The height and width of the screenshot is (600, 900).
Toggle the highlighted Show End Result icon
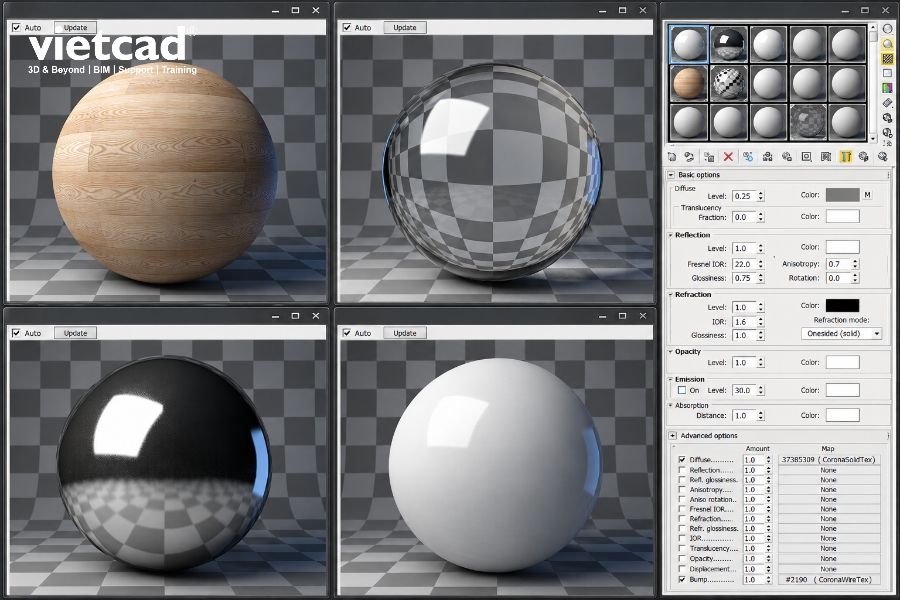click(845, 157)
